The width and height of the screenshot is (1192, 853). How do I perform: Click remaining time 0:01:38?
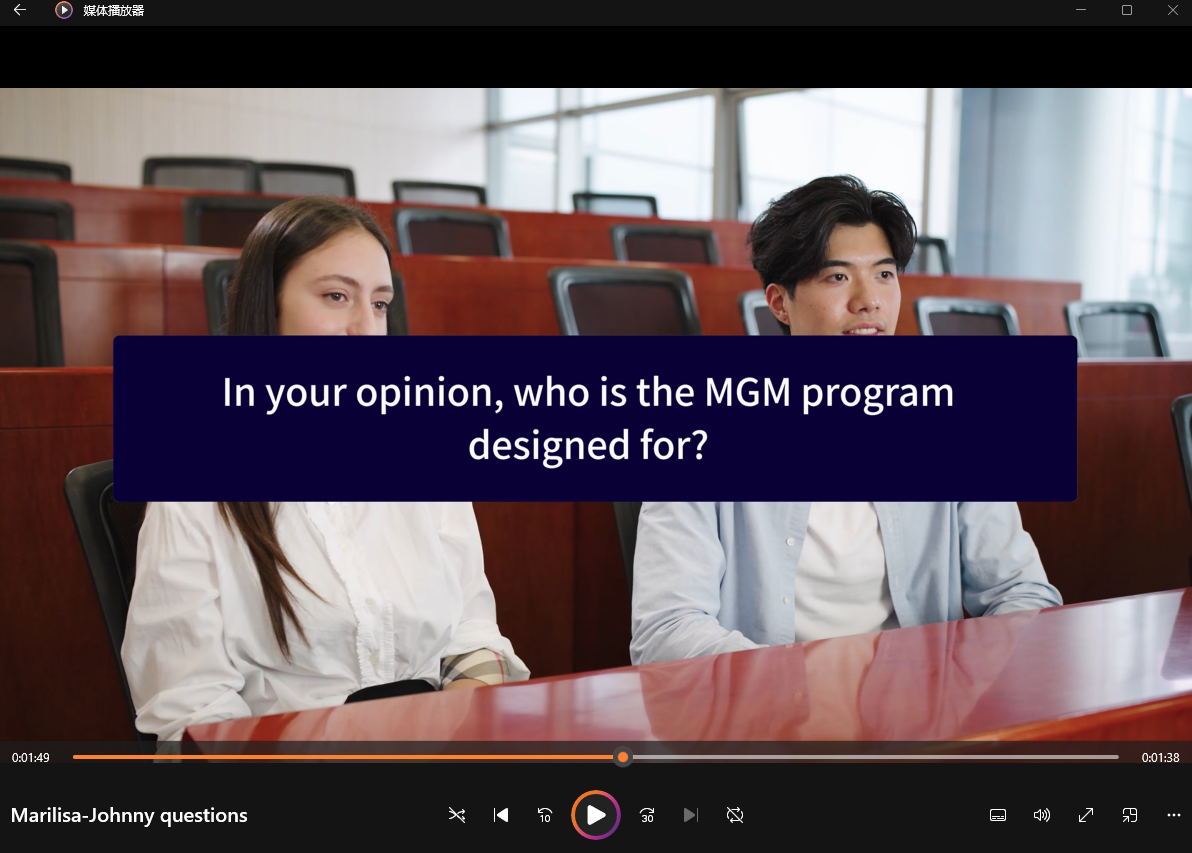coord(1160,758)
